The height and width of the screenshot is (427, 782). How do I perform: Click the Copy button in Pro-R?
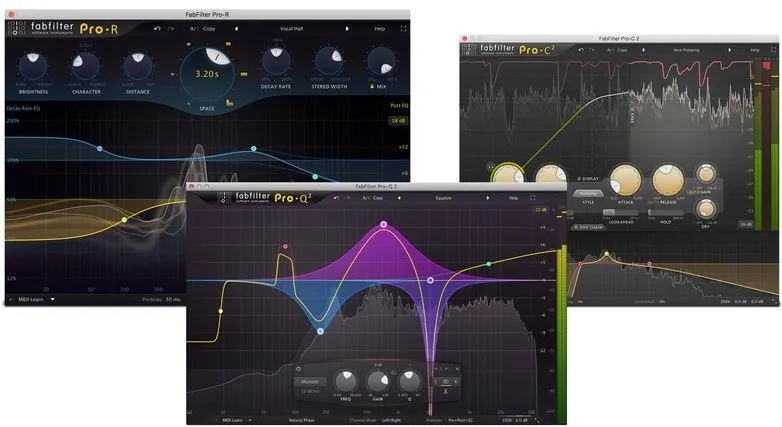209,29
